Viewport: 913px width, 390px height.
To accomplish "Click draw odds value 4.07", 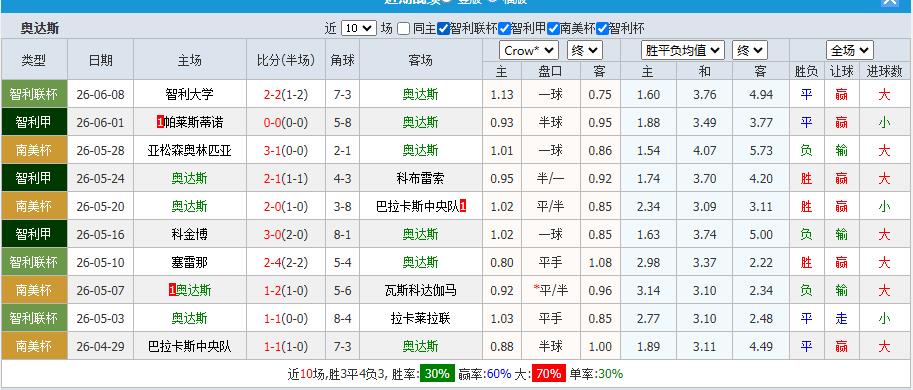I will [x=705, y=150].
